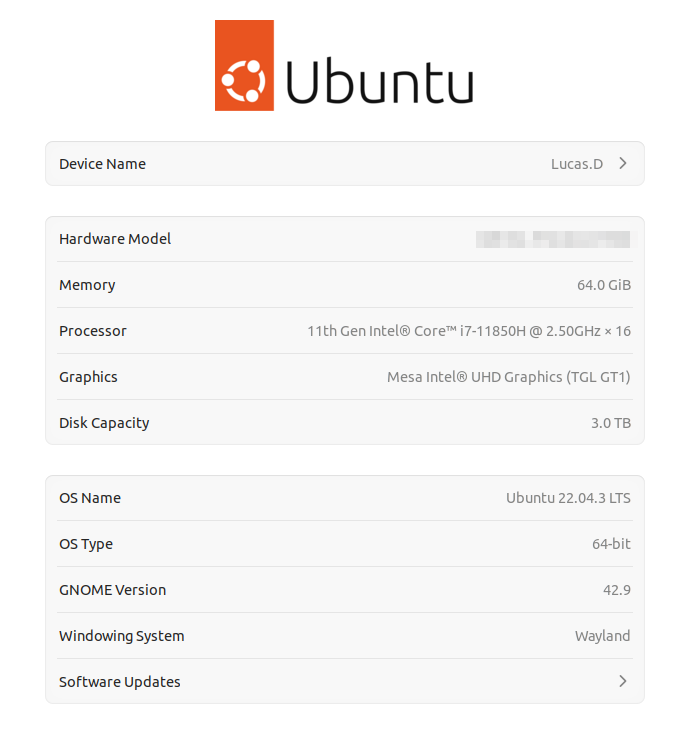Click the OS Type label
The width and height of the screenshot is (689, 750).
pos(86,544)
